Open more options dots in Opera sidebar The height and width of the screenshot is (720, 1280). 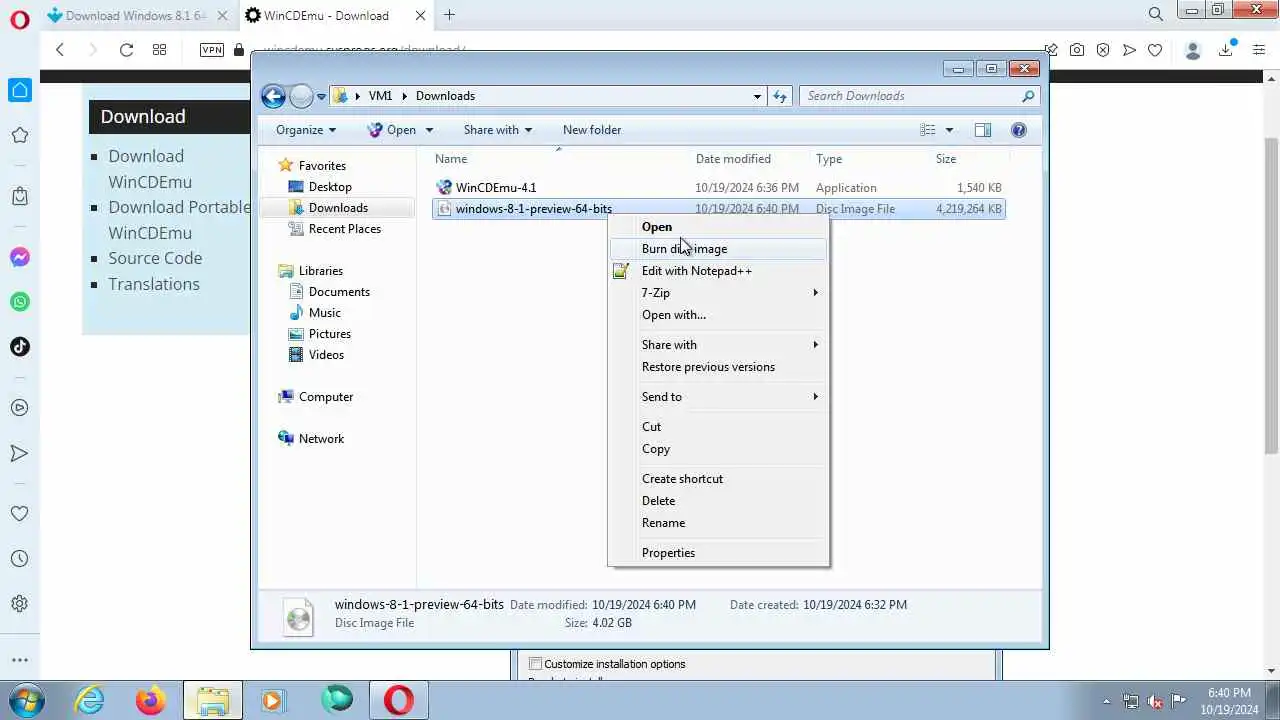click(x=19, y=660)
